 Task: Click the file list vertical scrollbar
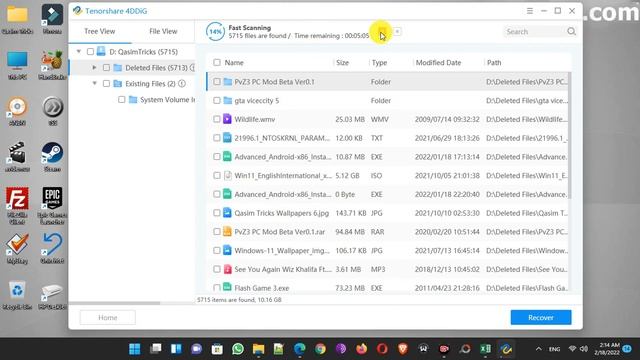pyautogui.click(x=569, y=136)
